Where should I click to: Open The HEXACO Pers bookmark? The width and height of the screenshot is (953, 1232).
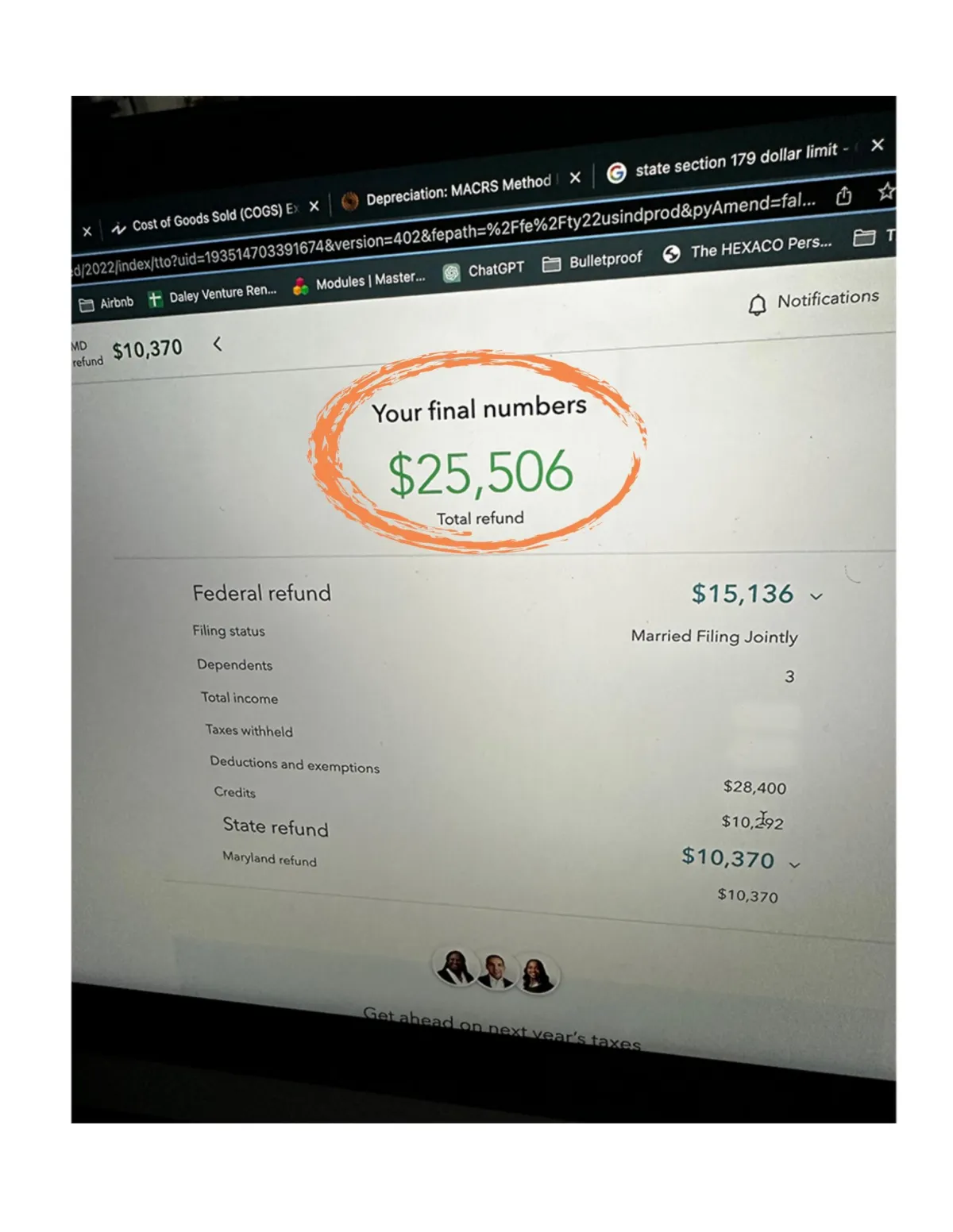747,248
